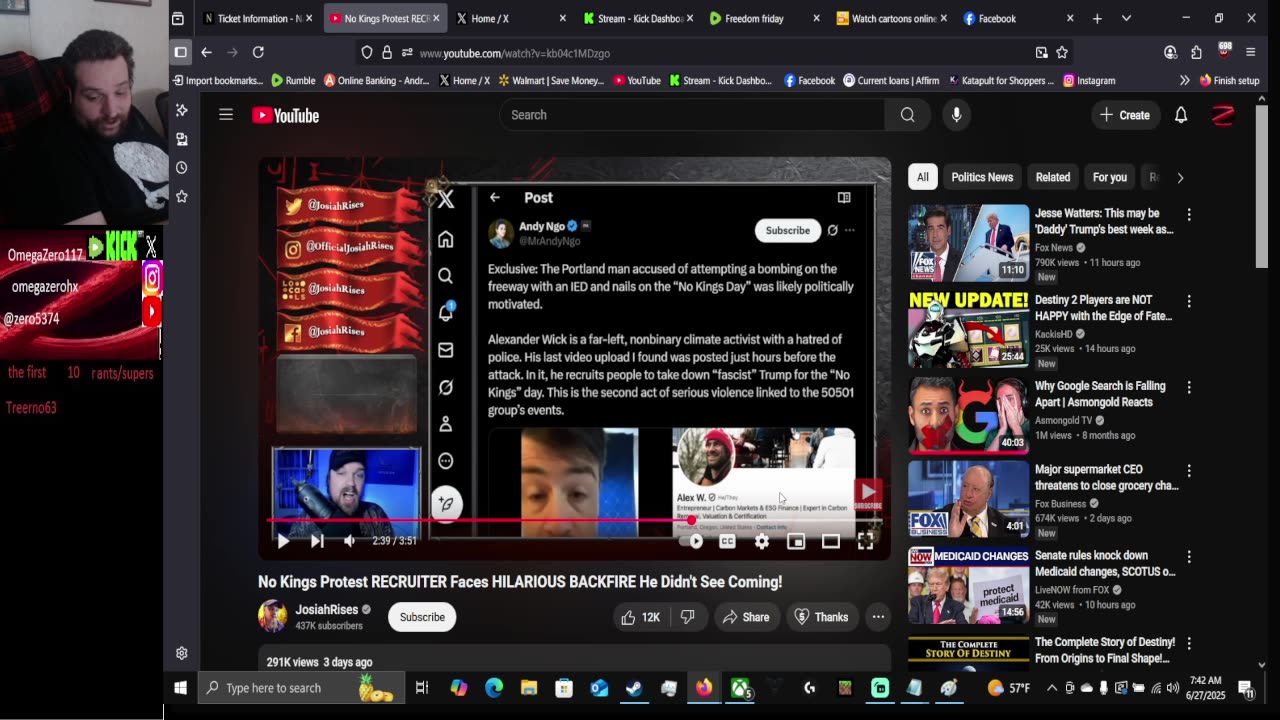Open options for Major supermarket CEO video
Image resolution: width=1280 pixels, height=720 pixels.
click(x=1189, y=471)
